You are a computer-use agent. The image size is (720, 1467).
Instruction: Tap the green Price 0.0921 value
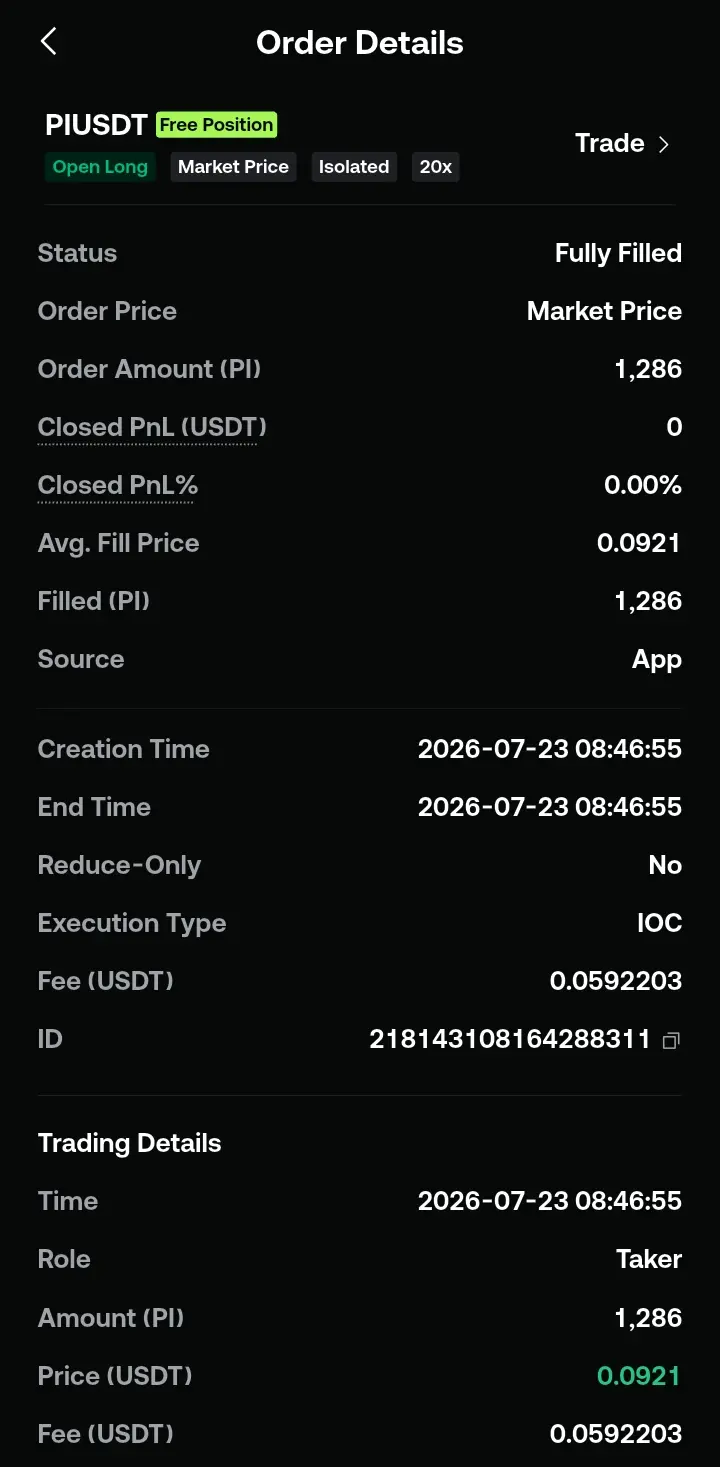coord(639,1376)
